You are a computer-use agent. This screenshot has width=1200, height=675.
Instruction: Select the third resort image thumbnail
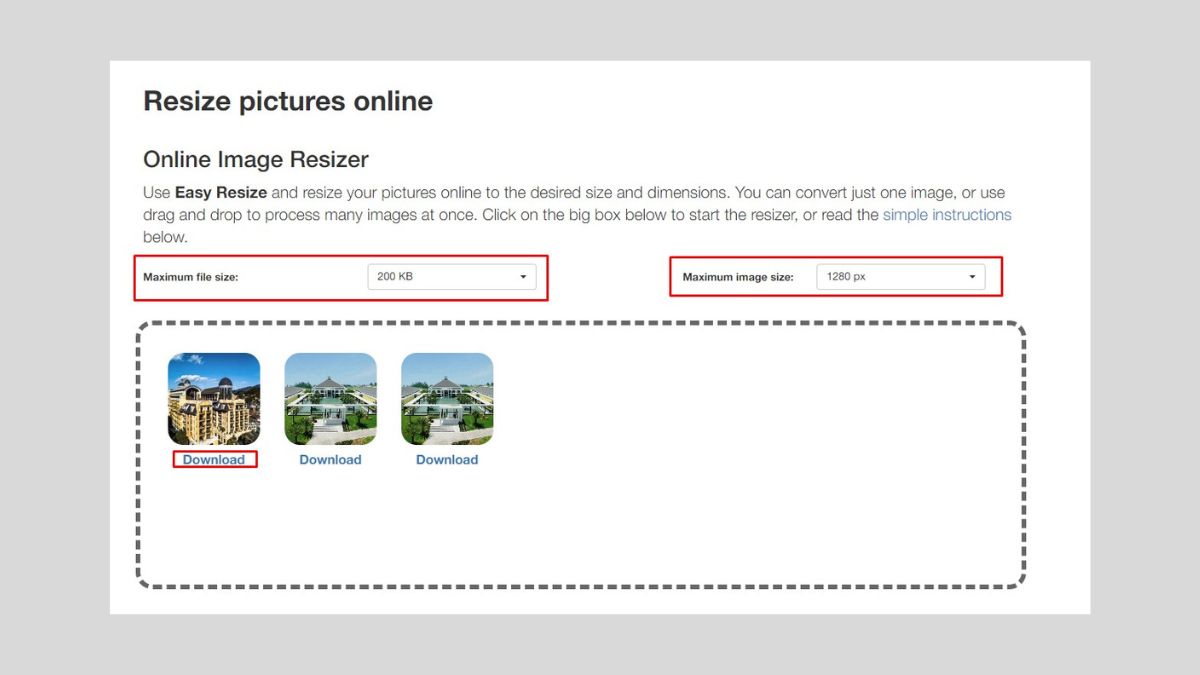(447, 399)
